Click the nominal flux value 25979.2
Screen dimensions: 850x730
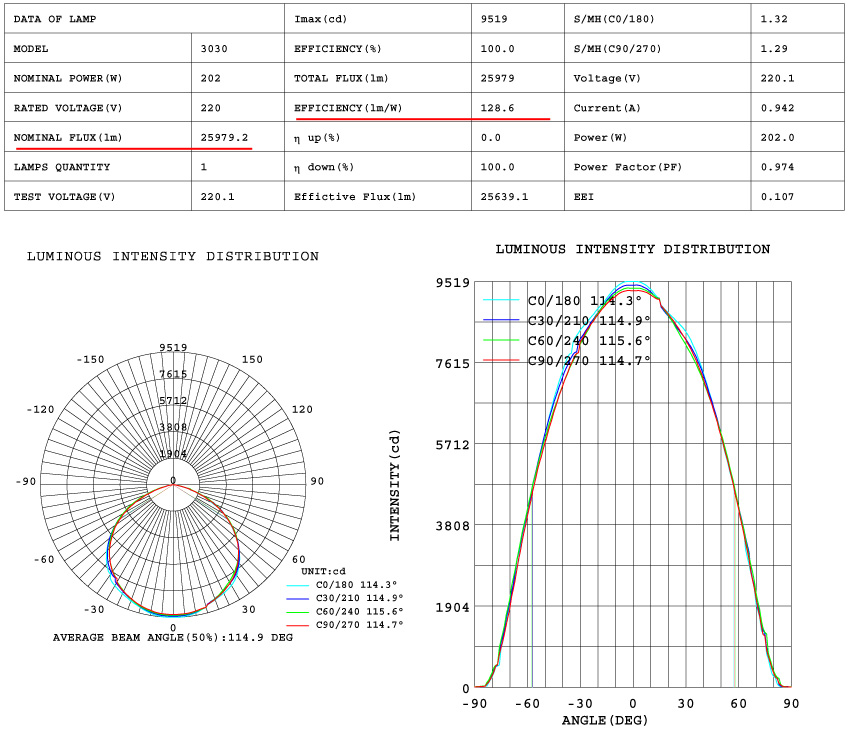click(224, 138)
